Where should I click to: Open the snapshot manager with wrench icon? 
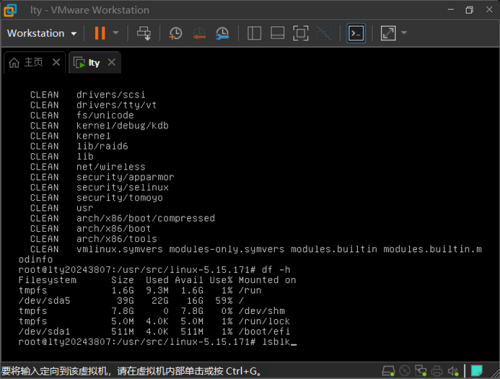[x=222, y=33]
